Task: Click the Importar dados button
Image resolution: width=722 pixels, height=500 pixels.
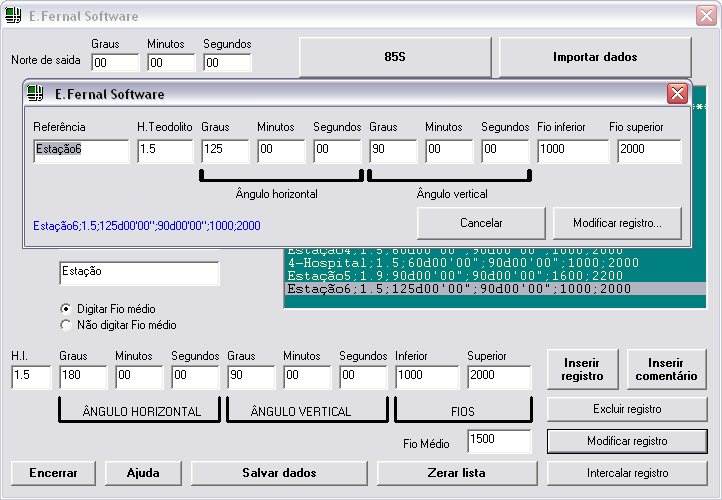Action: (595, 57)
